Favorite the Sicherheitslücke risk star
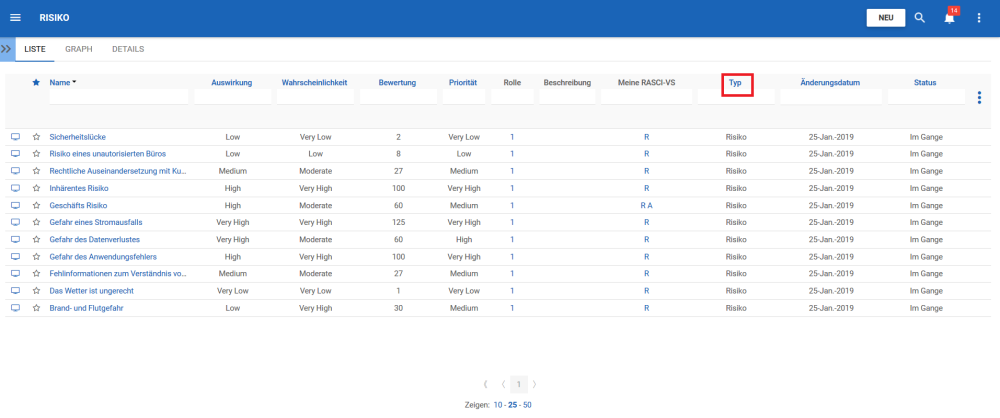This screenshot has width=1000, height=418. point(36,137)
